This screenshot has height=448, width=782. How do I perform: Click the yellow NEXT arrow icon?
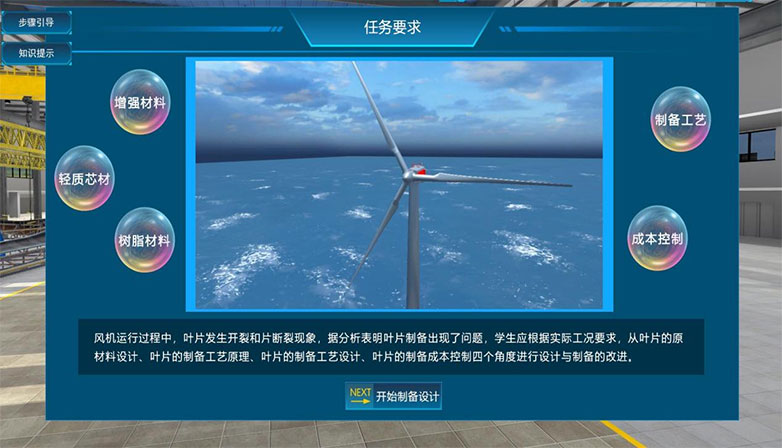360,396
